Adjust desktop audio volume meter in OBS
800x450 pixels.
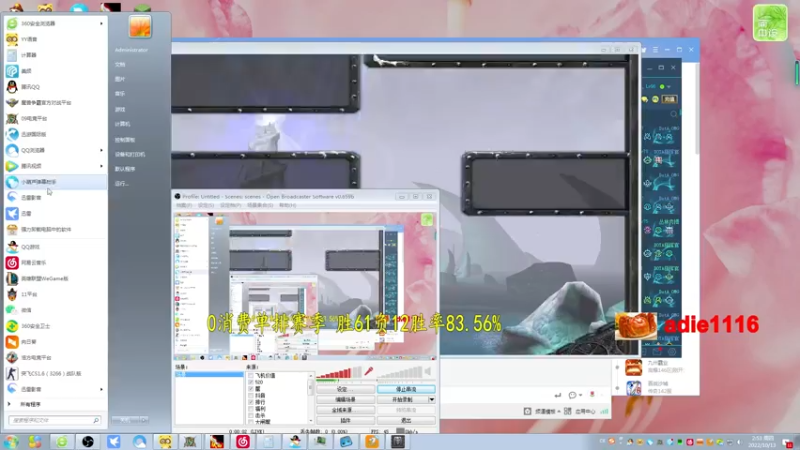[400, 372]
